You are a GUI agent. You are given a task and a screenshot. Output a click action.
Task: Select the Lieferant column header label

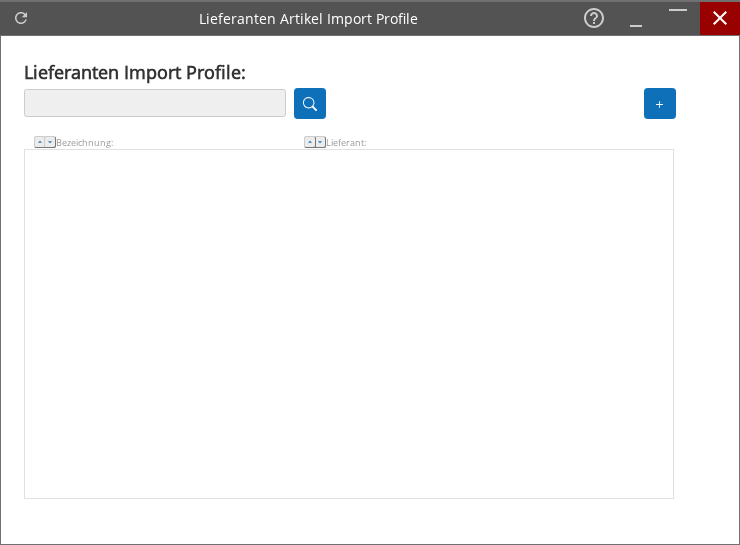347,143
